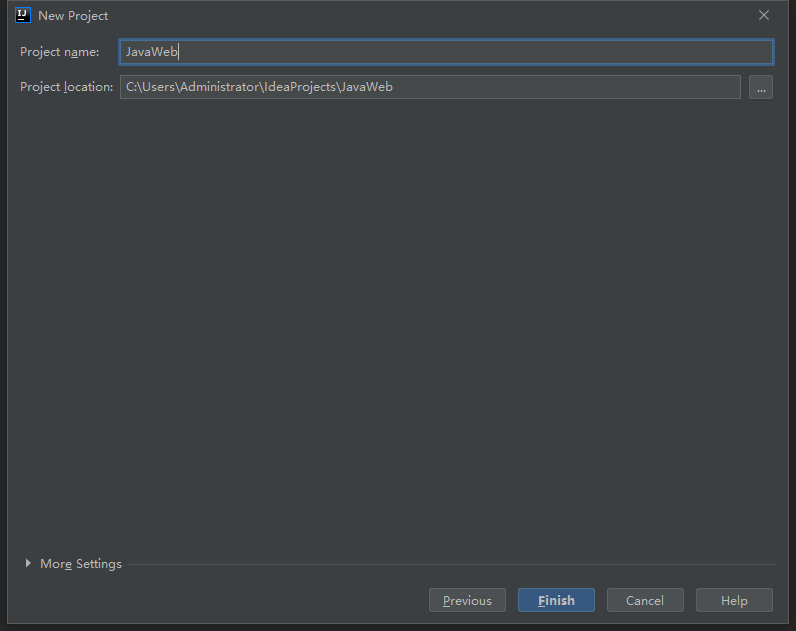This screenshot has height=631, width=796.
Task: Close the New Project dialog
Action: pos(764,15)
